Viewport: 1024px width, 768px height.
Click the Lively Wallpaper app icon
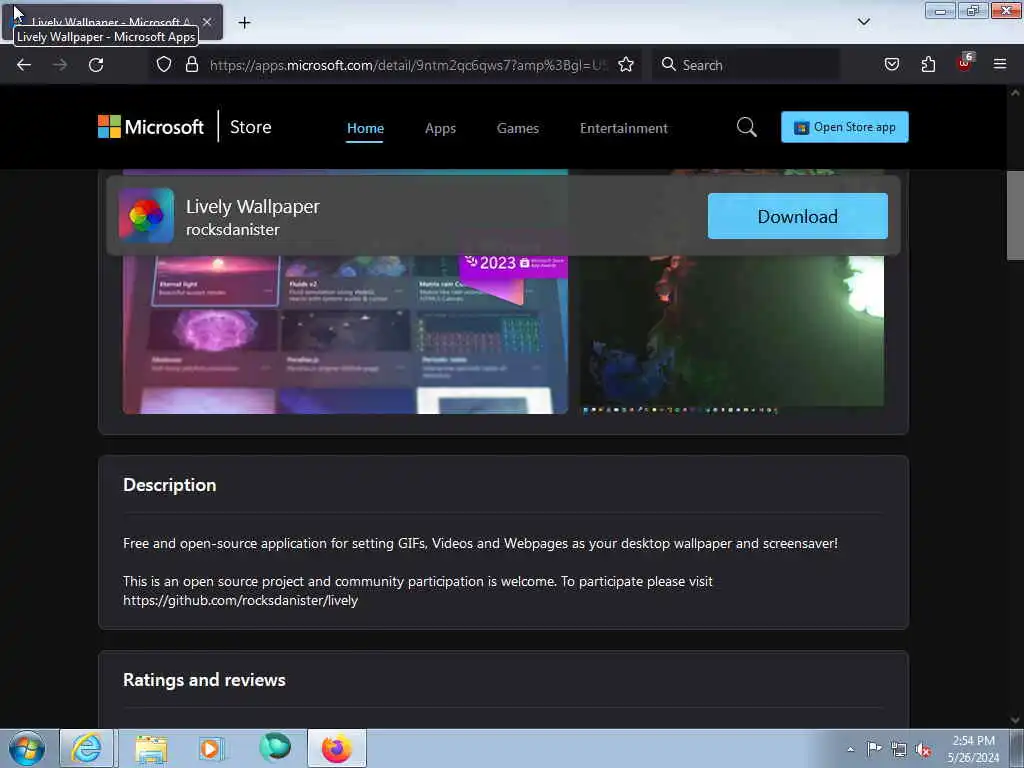pyautogui.click(x=146, y=216)
